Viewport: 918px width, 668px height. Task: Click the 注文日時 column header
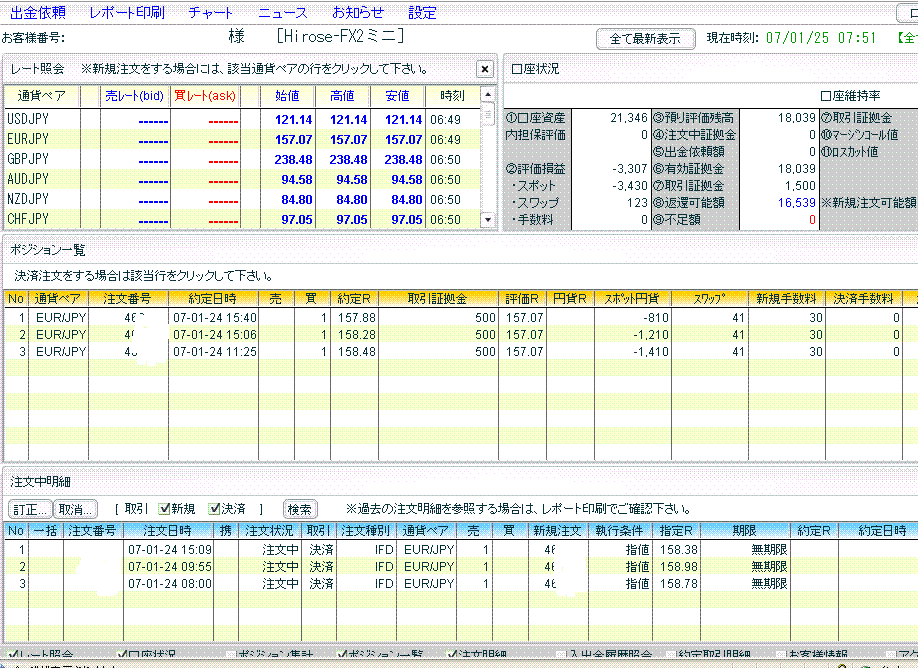167,531
